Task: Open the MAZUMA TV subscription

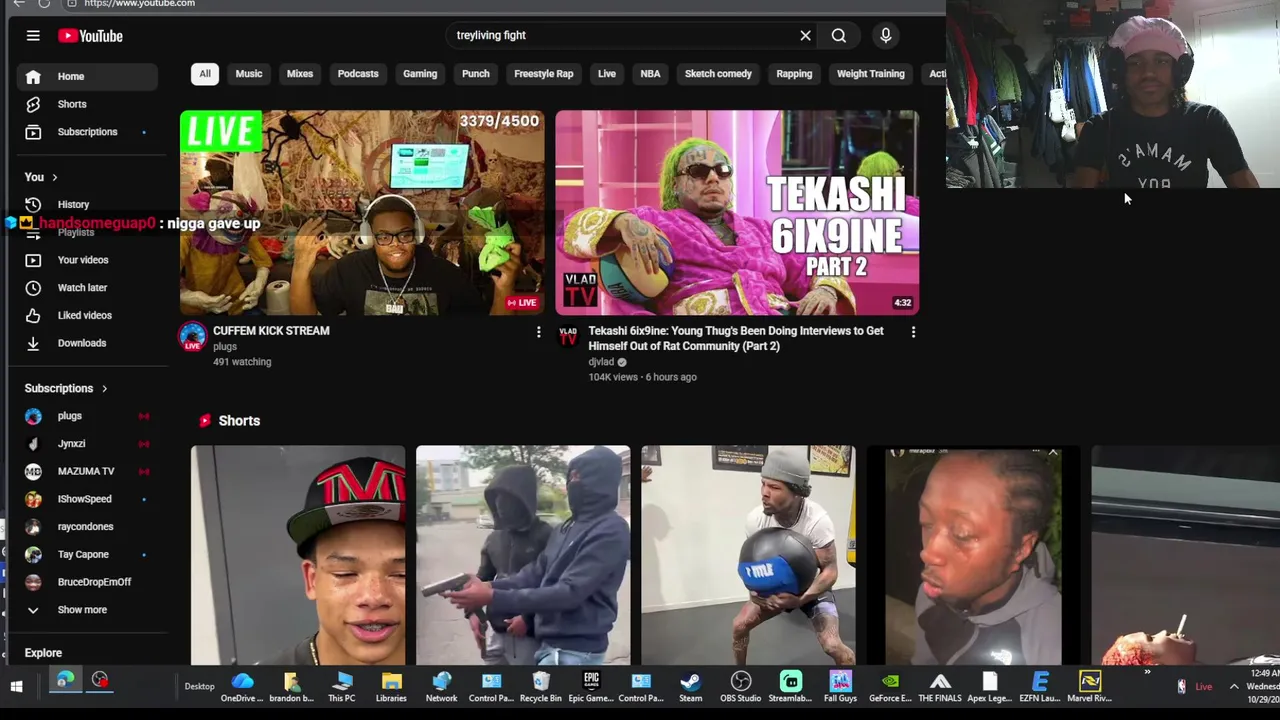Action: 87,471
